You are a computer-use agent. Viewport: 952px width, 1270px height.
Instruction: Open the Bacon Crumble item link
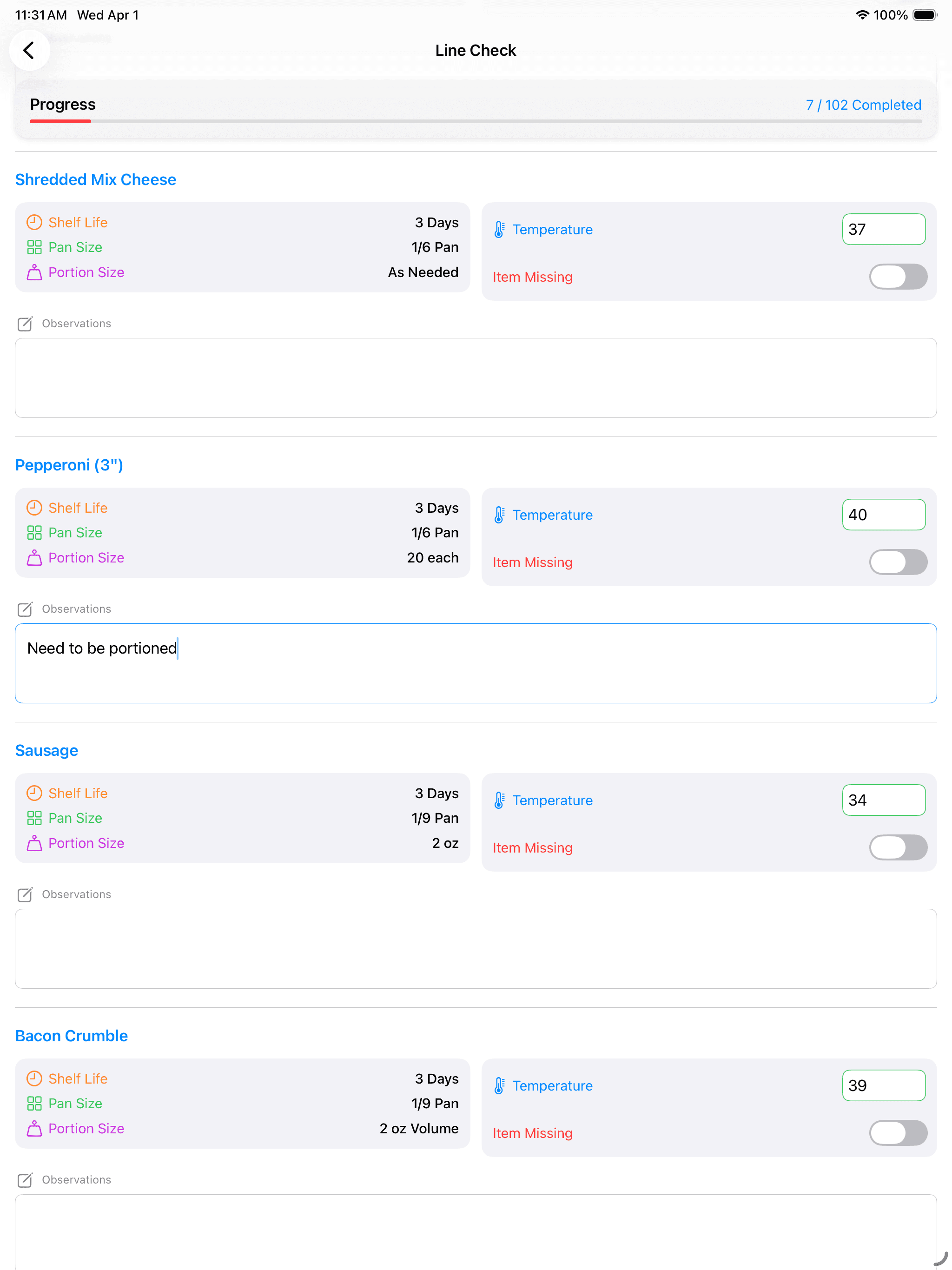71,1036
